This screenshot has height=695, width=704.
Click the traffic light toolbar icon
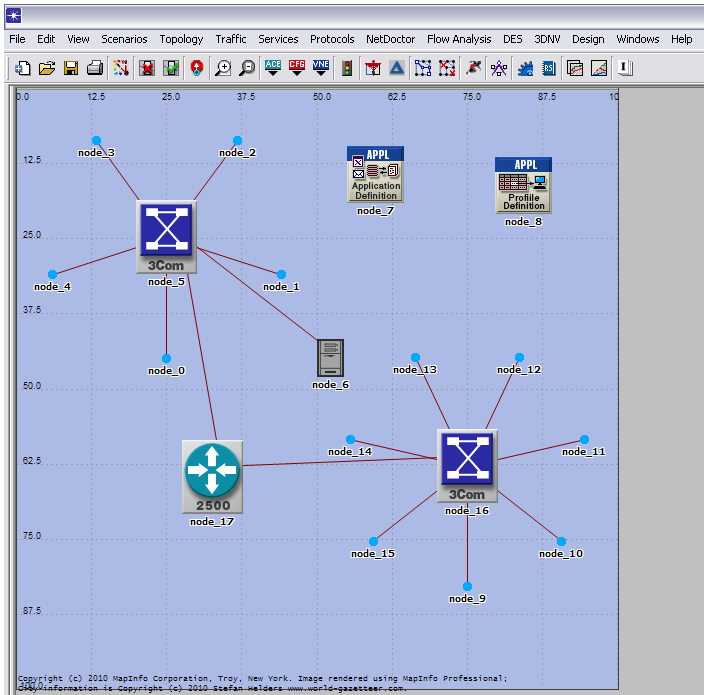pos(347,68)
